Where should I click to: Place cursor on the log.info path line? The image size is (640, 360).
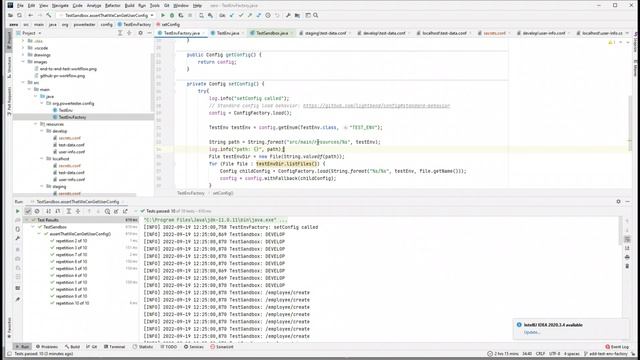(x=247, y=149)
